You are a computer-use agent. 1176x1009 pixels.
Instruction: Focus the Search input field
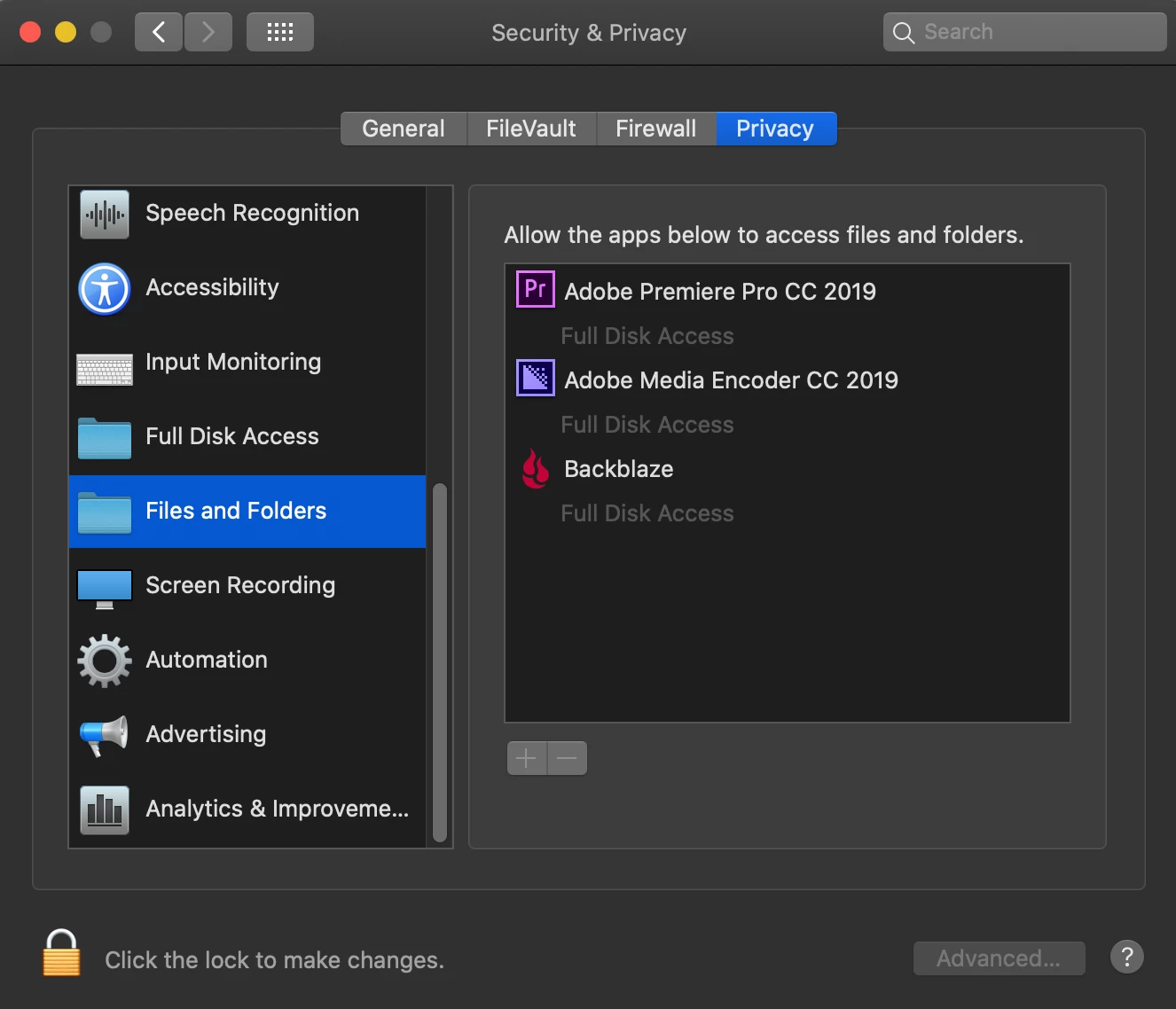pyautogui.click(x=1025, y=32)
